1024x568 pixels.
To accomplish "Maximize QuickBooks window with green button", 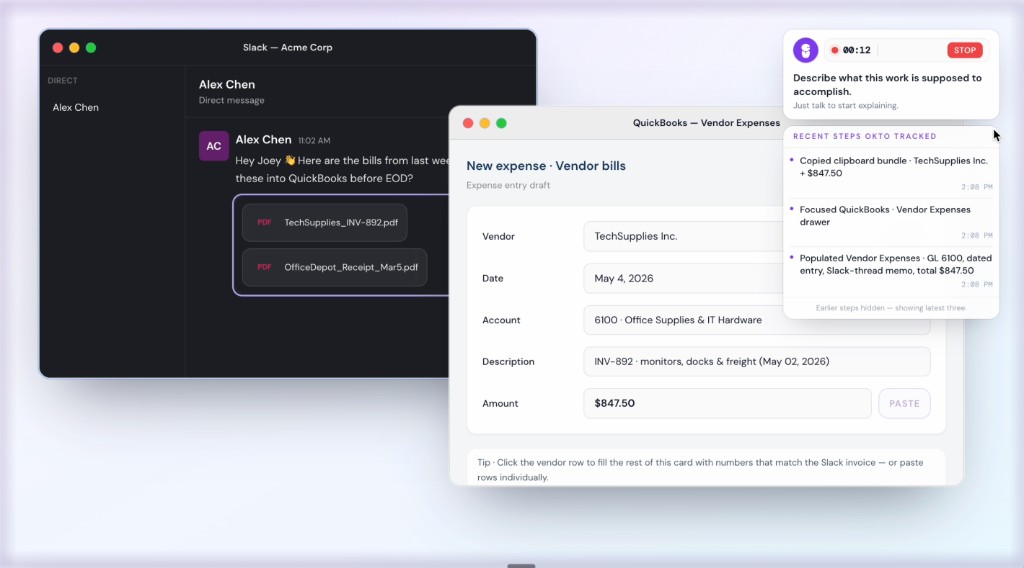I will click(501, 123).
